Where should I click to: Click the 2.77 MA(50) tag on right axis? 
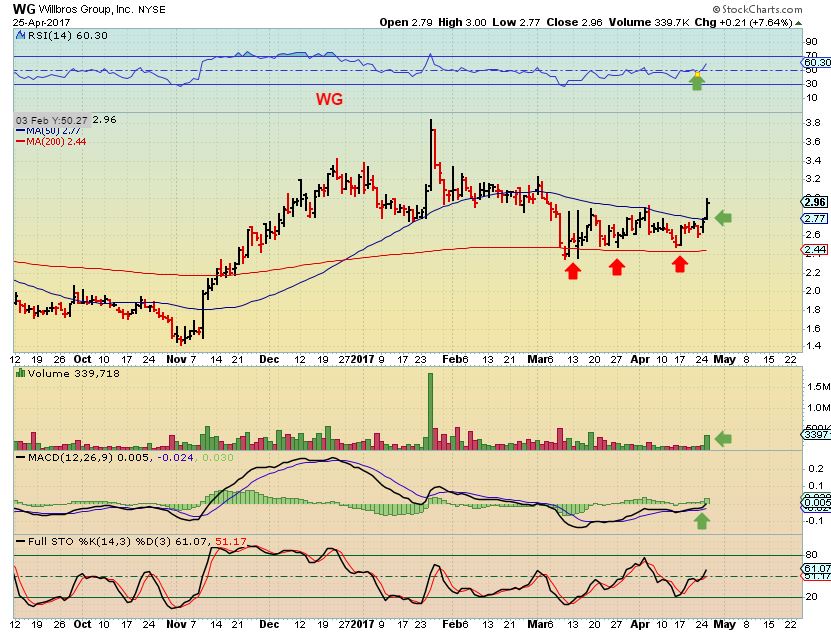click(x=814, y=218)
